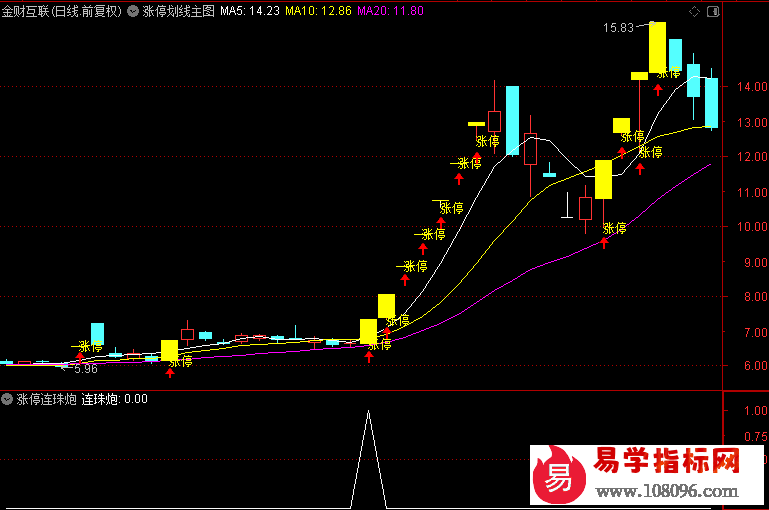
Task: Click the 张停连珠炮 sub-indicator name
Action: coord(47,399)
